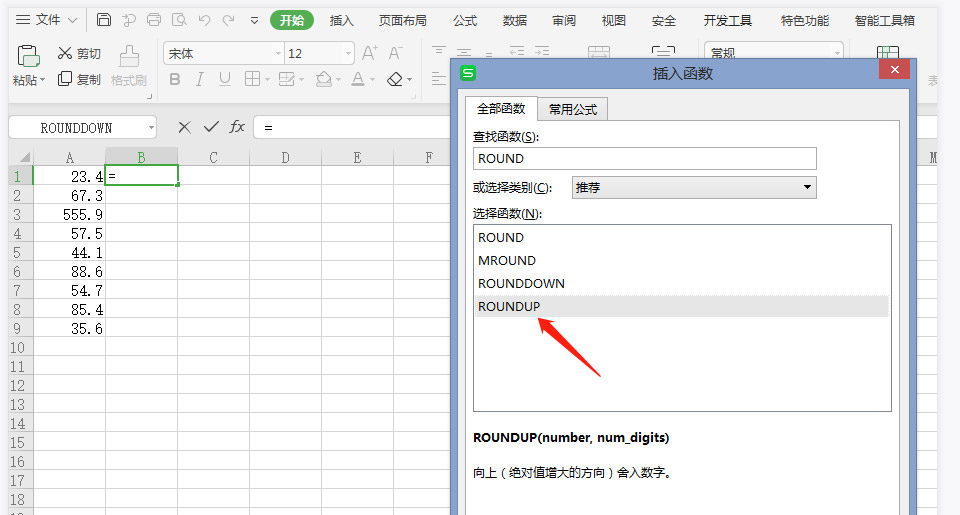Image resolution: width=960 pixels, height=515 pixels.
Task: Switch to the 常用公式 tab
Action: [572, 109]
